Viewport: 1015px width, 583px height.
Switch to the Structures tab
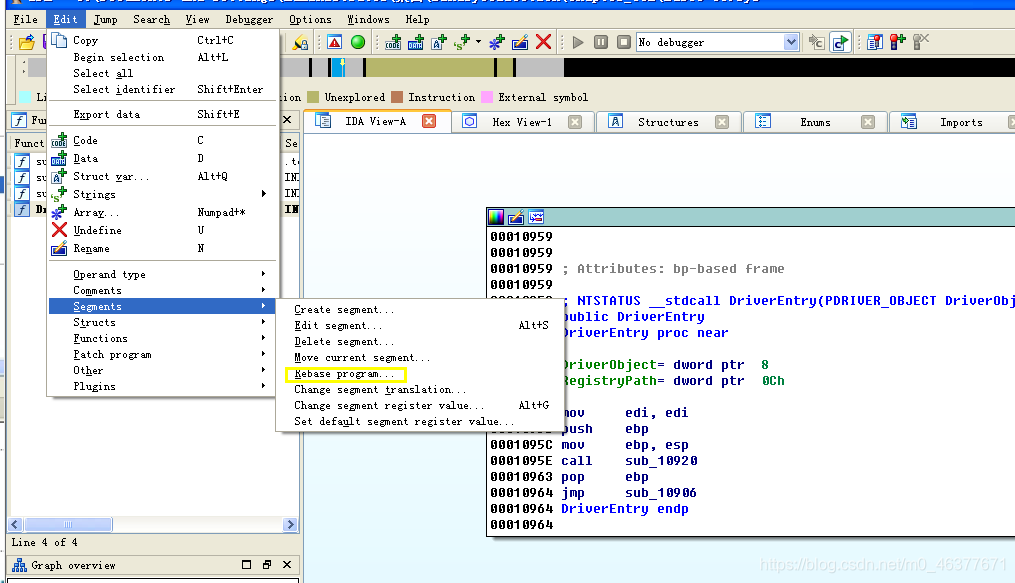pos(667,122)
